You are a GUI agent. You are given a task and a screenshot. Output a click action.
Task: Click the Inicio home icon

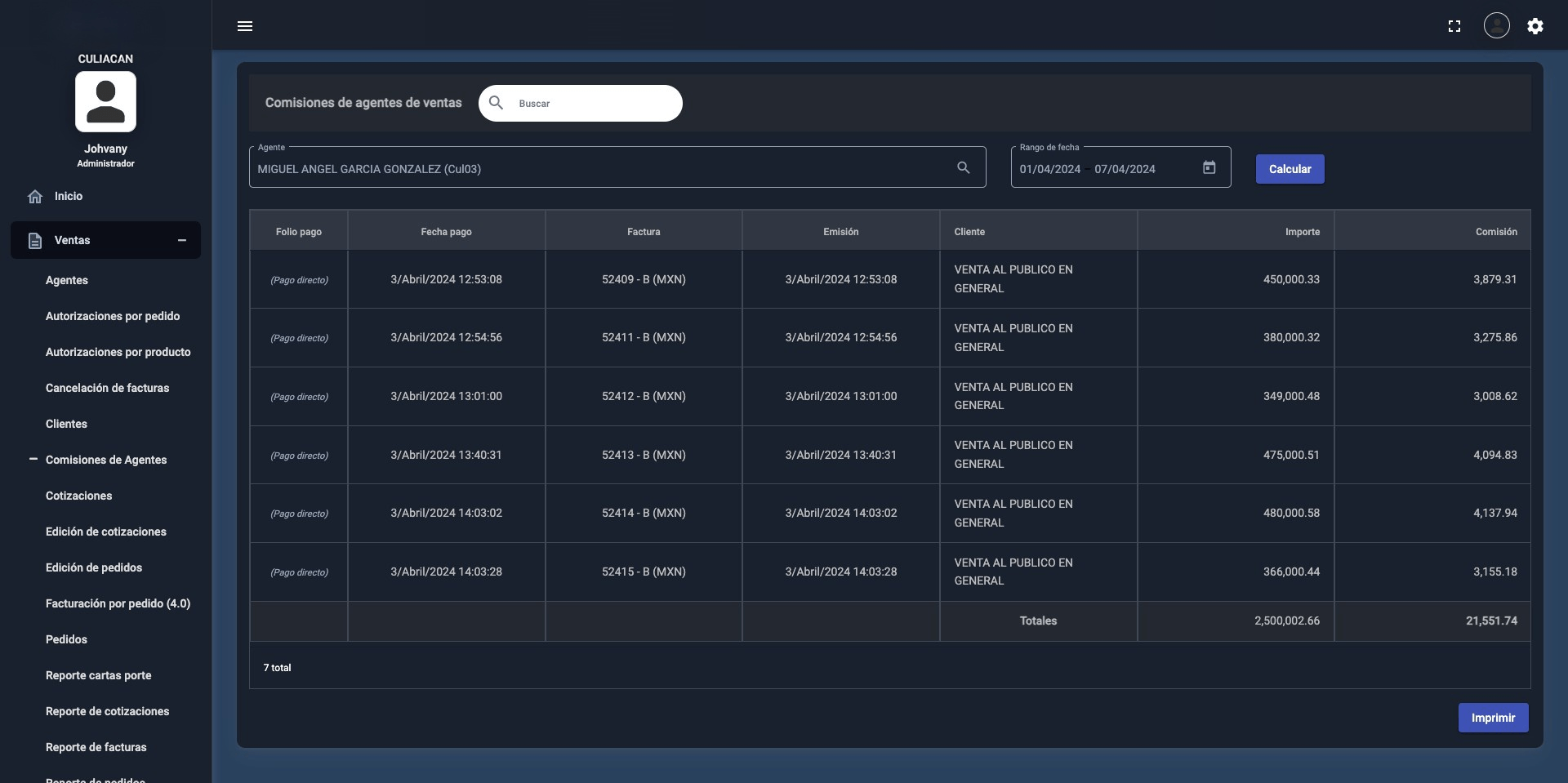click(35, 197)
